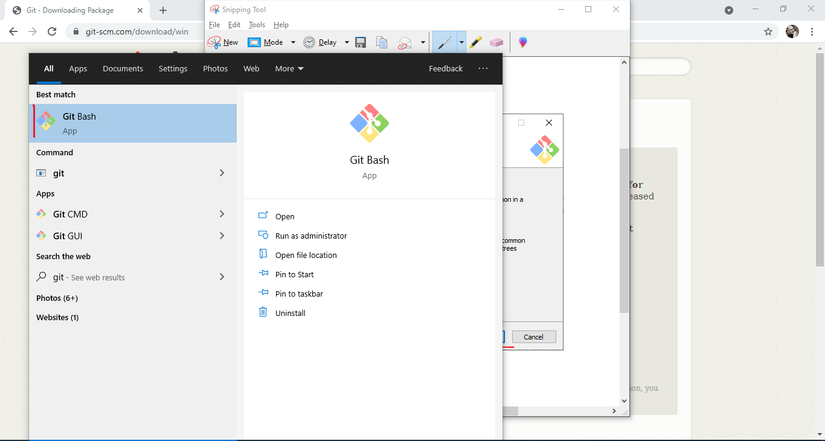The image size is (825, 441).
Task: Expand the web results arrow for git
Action: (222, 277)
